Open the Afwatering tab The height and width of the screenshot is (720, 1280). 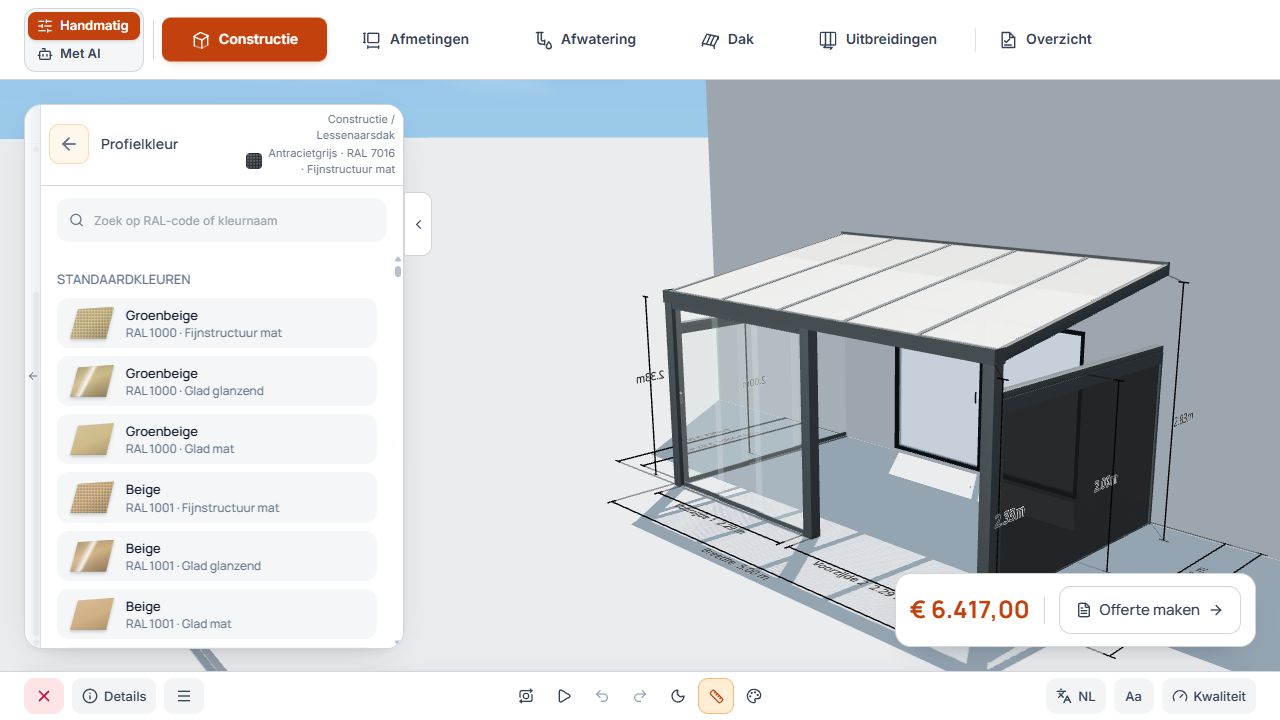(585, 39)
